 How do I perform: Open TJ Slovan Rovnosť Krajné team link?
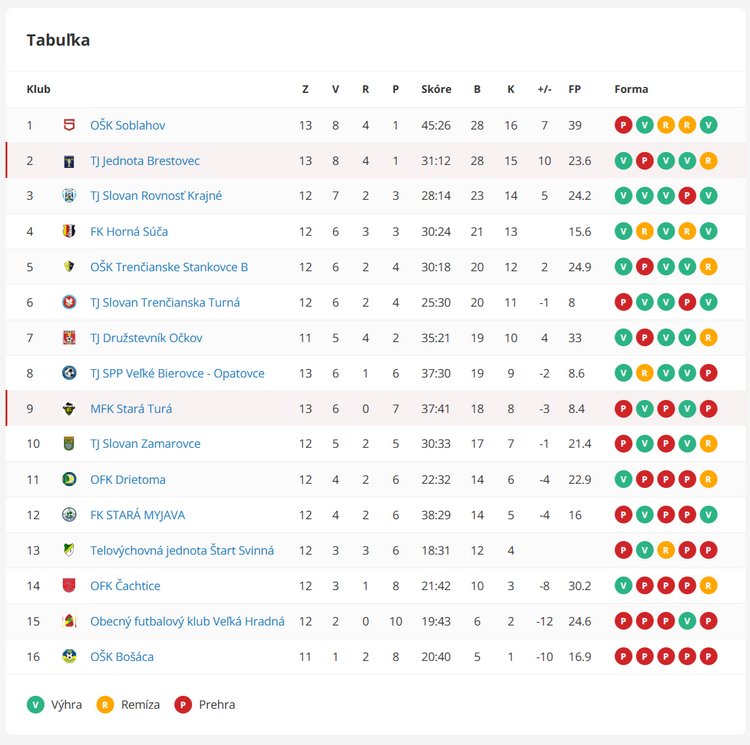pos(156,196)
